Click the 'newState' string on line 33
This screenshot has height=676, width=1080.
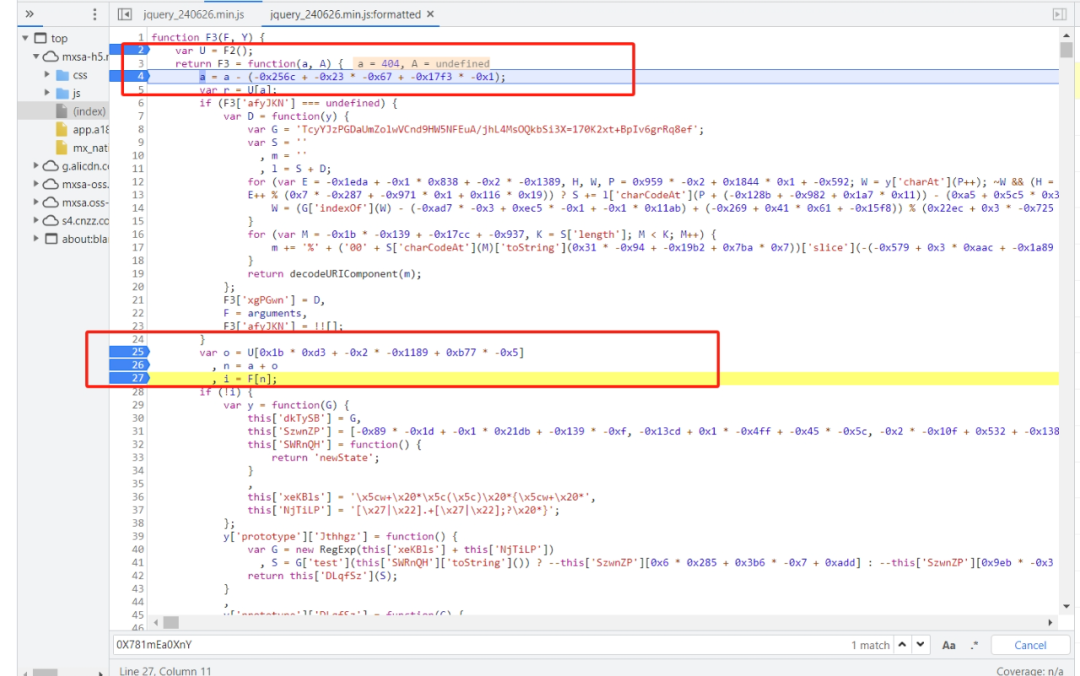tap(344, 458)
